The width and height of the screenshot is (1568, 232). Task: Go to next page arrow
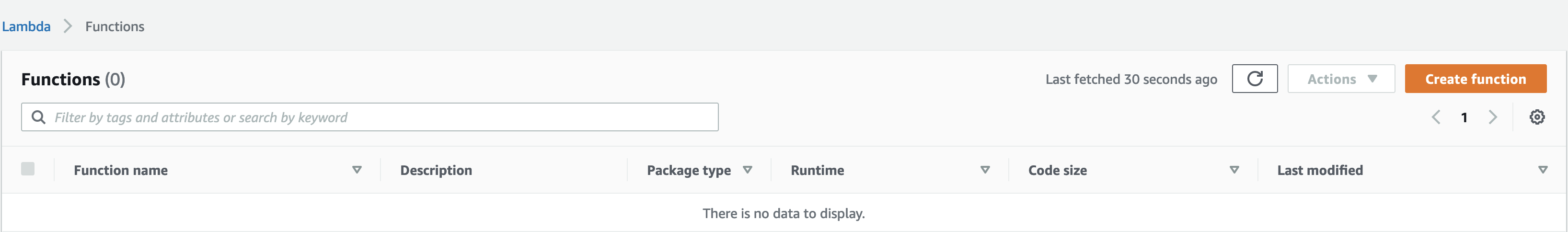pyautogui.click(x=1492, y=117)
